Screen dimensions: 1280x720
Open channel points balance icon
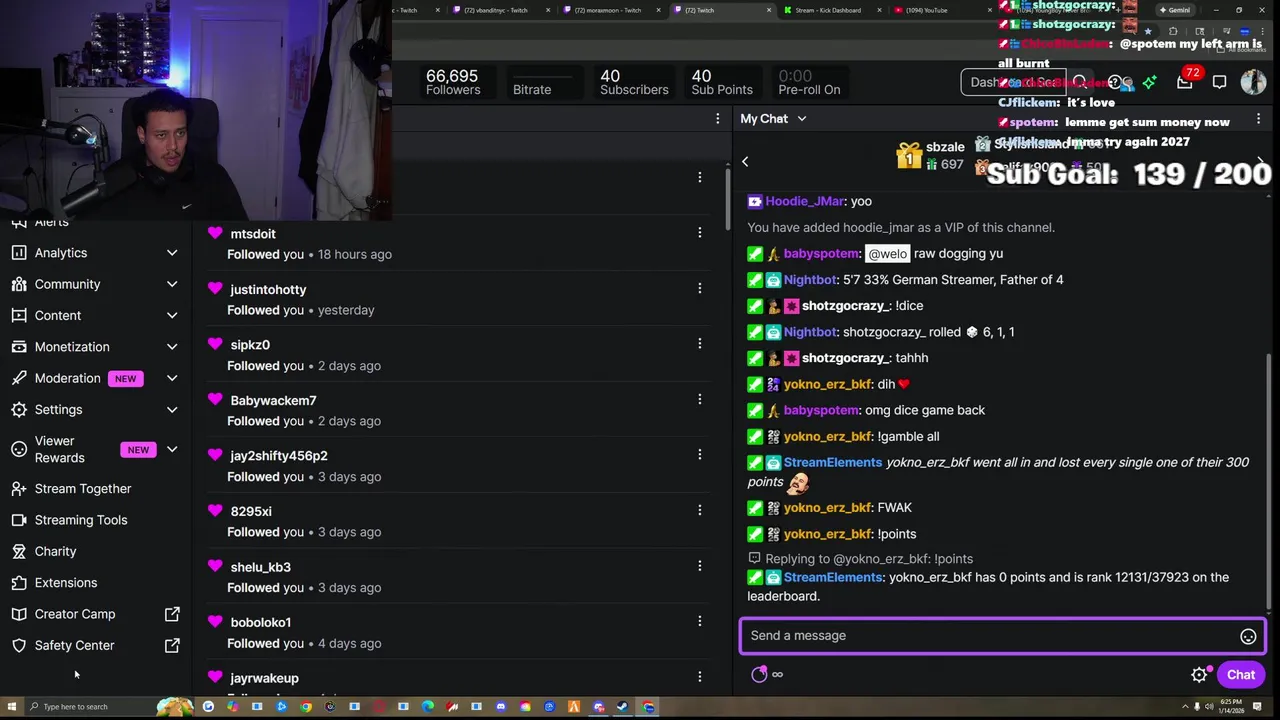[760, 675]
